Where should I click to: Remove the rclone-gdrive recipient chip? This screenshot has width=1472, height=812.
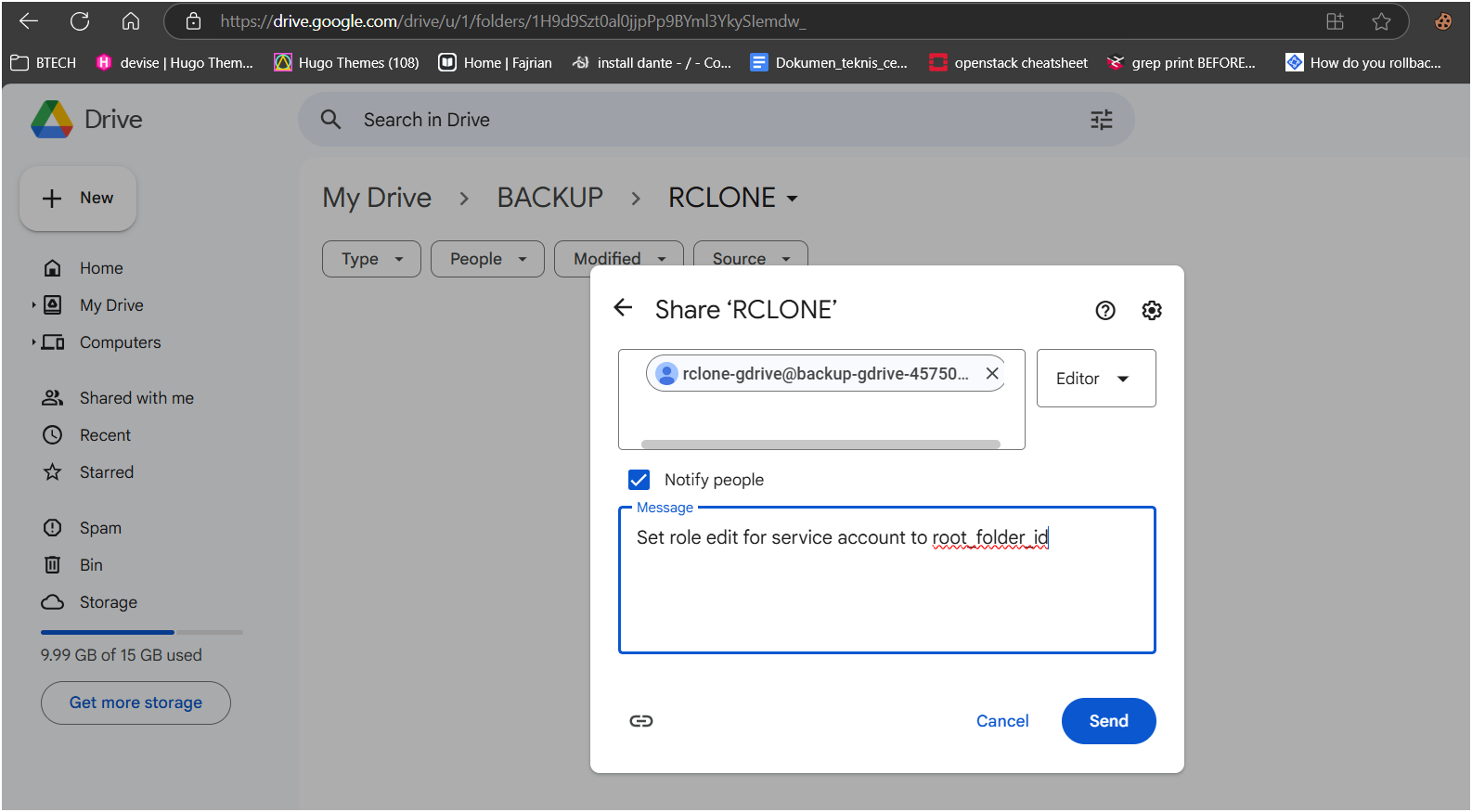[x=992, y=373]
